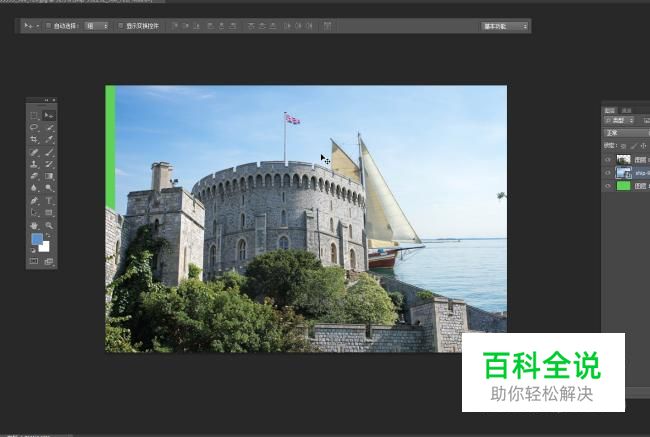Toggle Quick Mask mode
This screenshot has width=650, height=437.
pyautogui.click(x=34, y=261)
